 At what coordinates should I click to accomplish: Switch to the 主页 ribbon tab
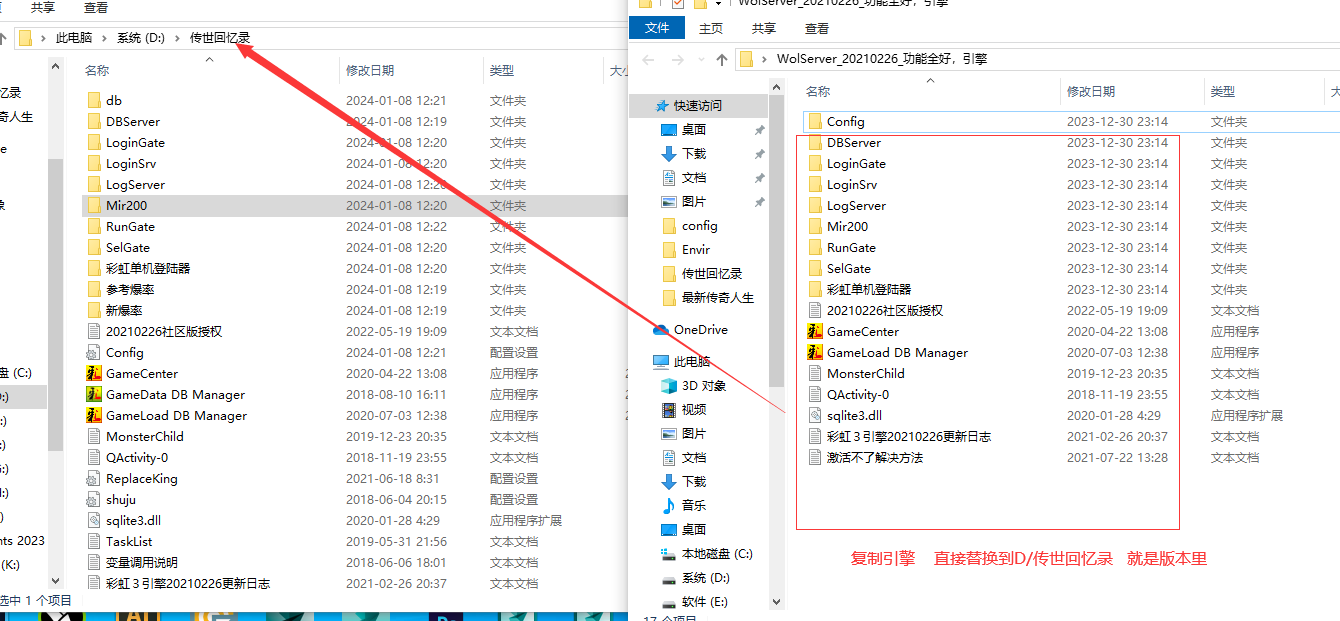711,28
